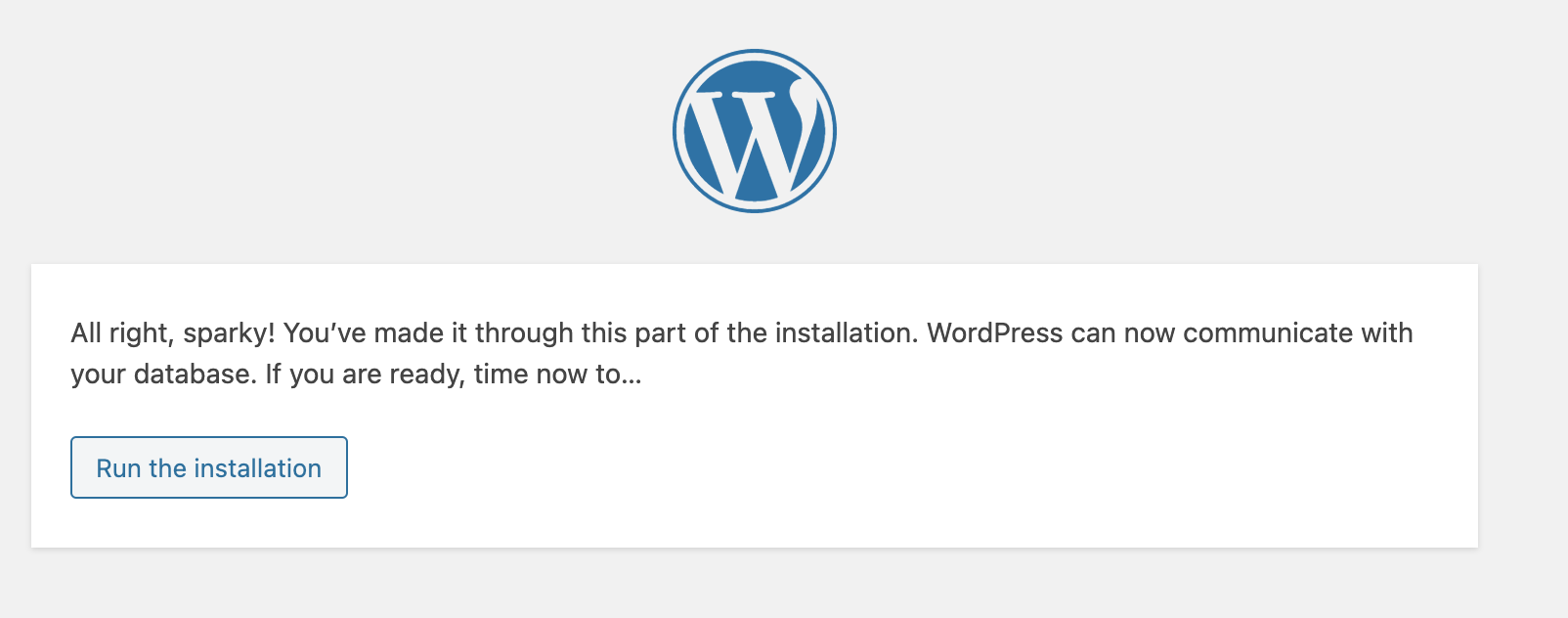This screenshot has width=1568, height=618.
Task: Click the phrase "time now to…"
Action: tap(557, 375)
